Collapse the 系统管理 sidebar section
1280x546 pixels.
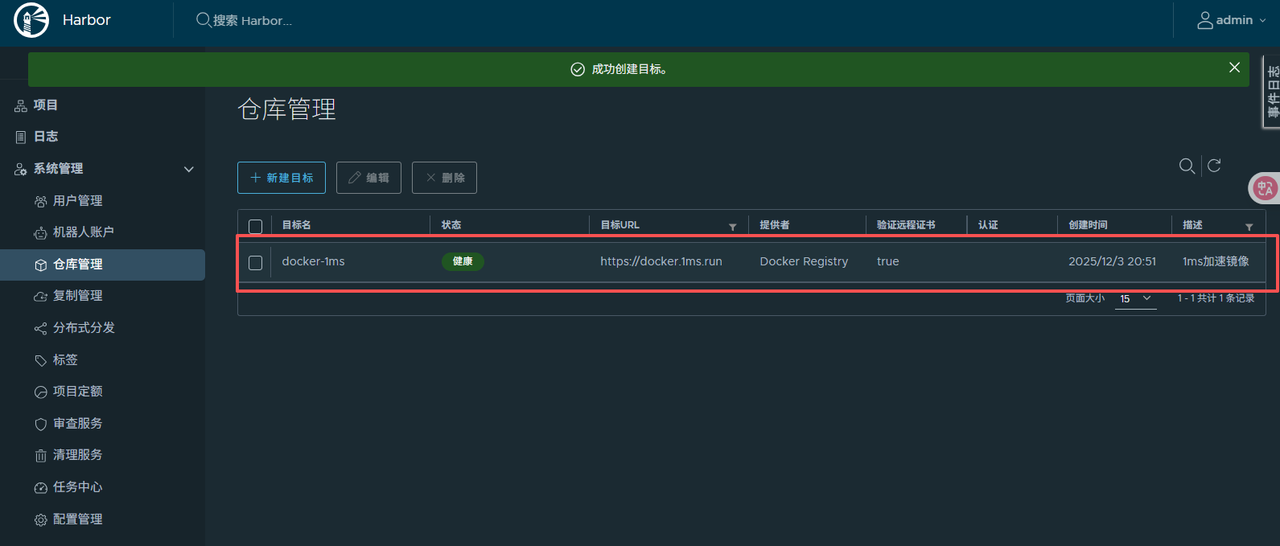tap(189, 169)
